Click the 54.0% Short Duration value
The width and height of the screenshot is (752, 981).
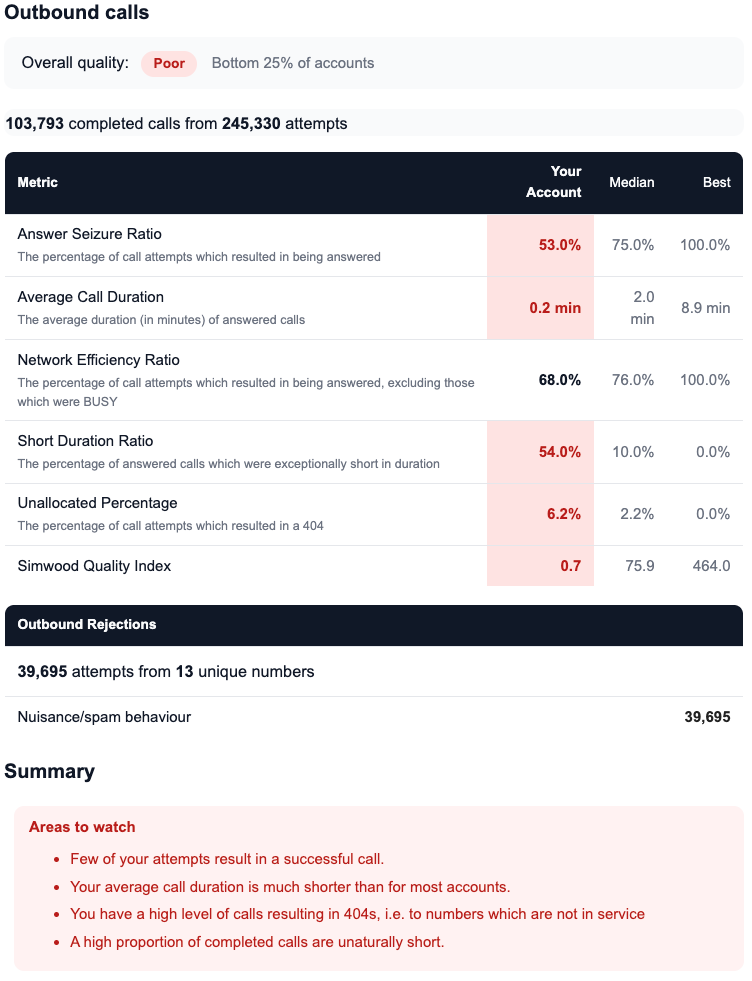pos(559,452)
